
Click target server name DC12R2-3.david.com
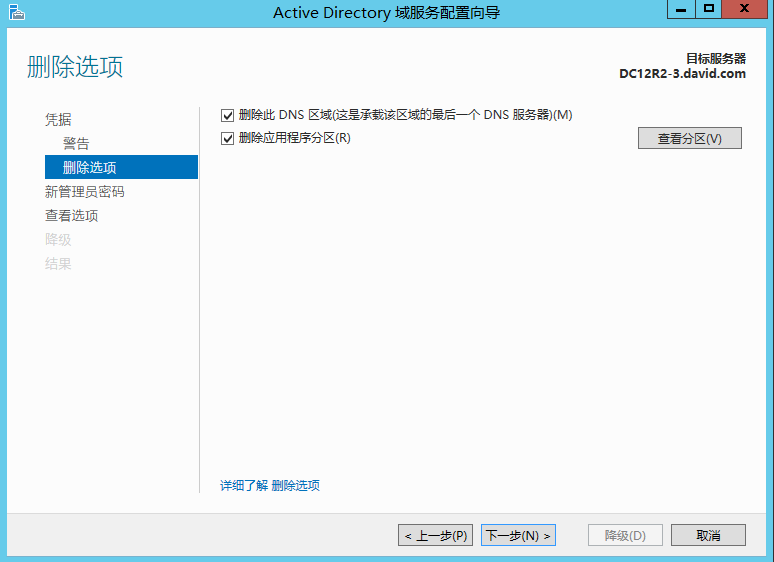tap(682, 74)
